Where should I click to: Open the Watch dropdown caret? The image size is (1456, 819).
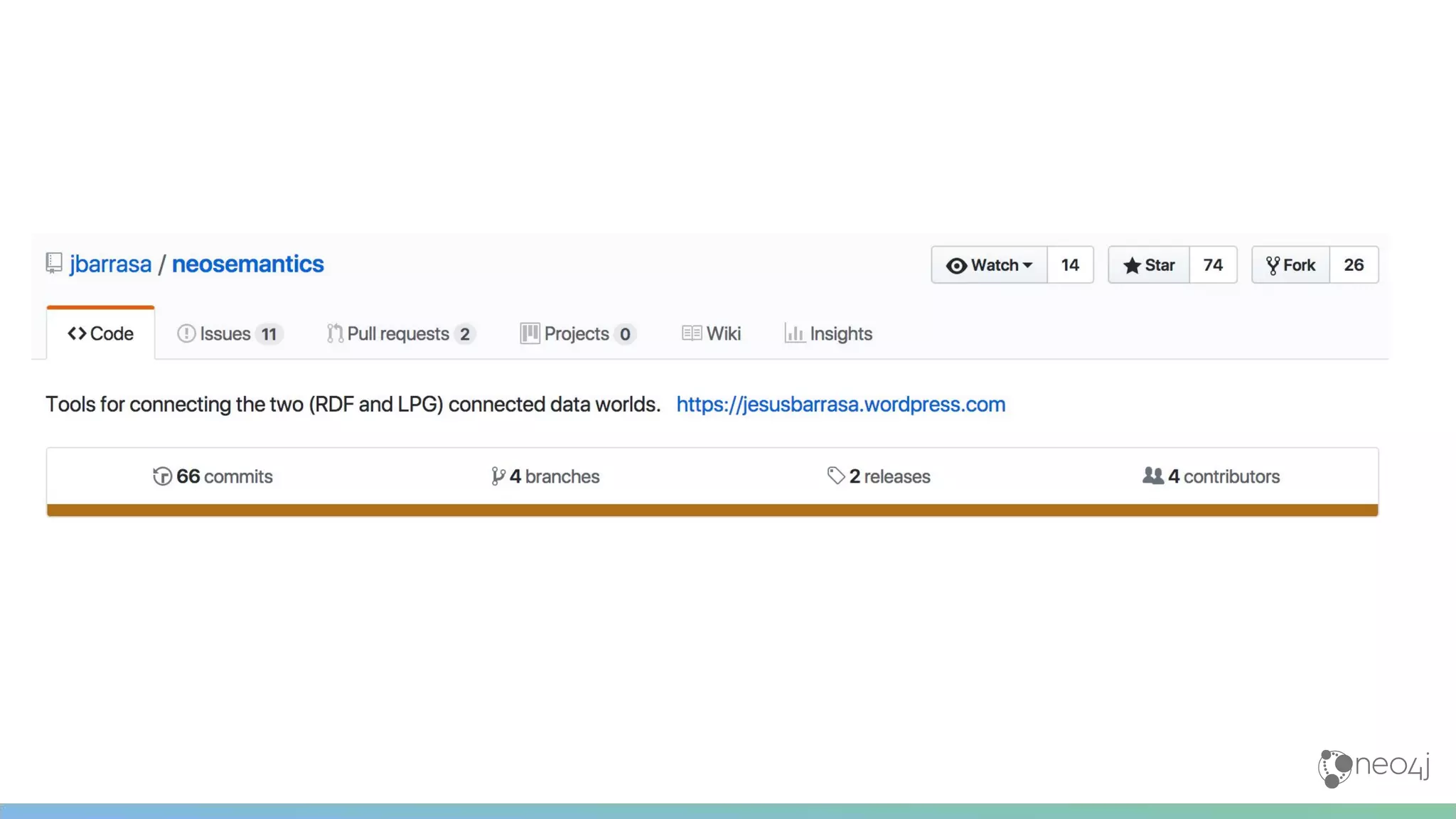coord(1027,265)
